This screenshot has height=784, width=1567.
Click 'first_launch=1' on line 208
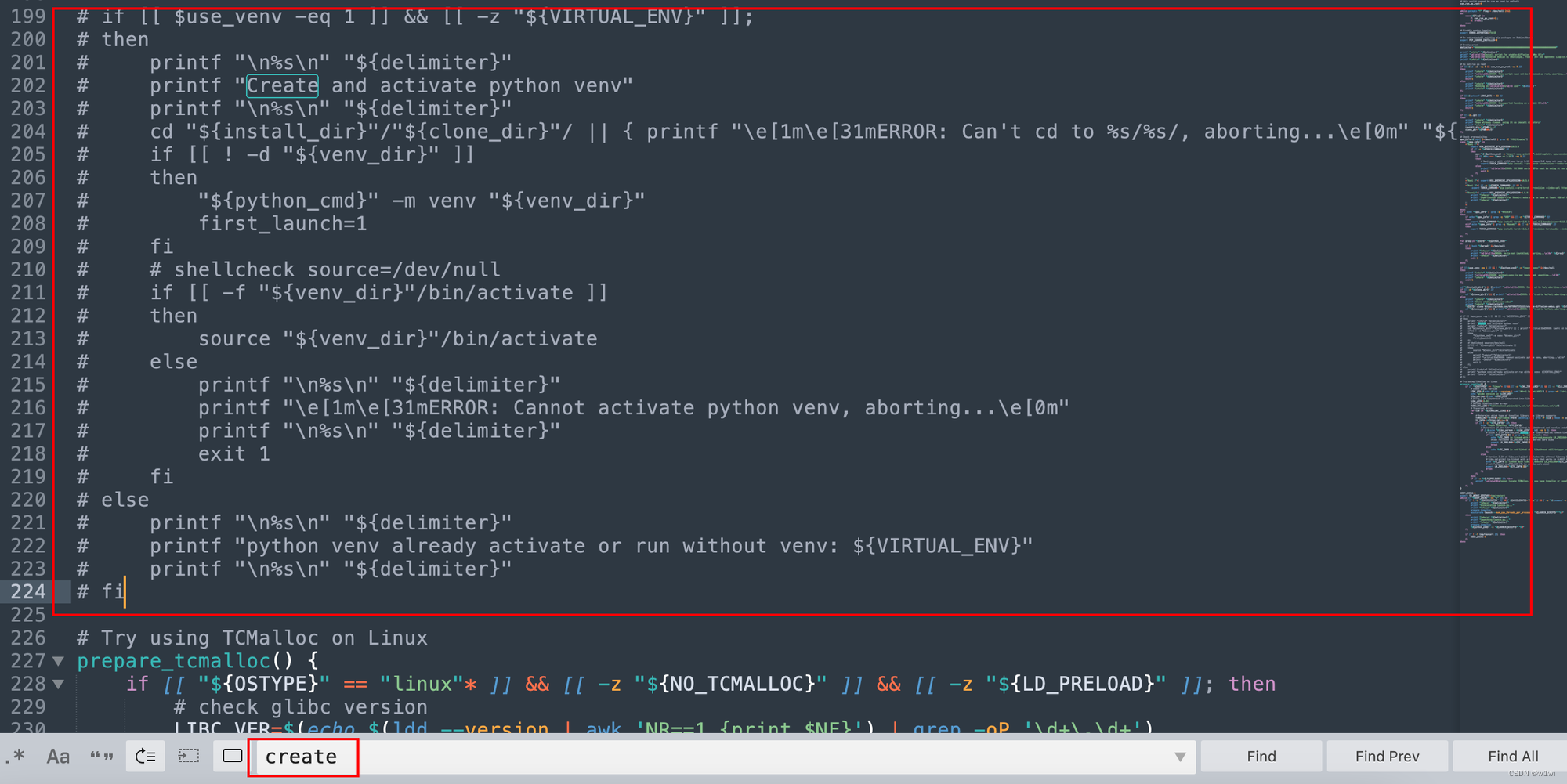283,224
